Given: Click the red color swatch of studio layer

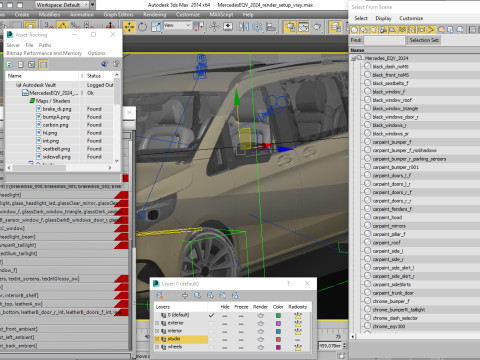Looking at the screenshot, I should (278, 340).
